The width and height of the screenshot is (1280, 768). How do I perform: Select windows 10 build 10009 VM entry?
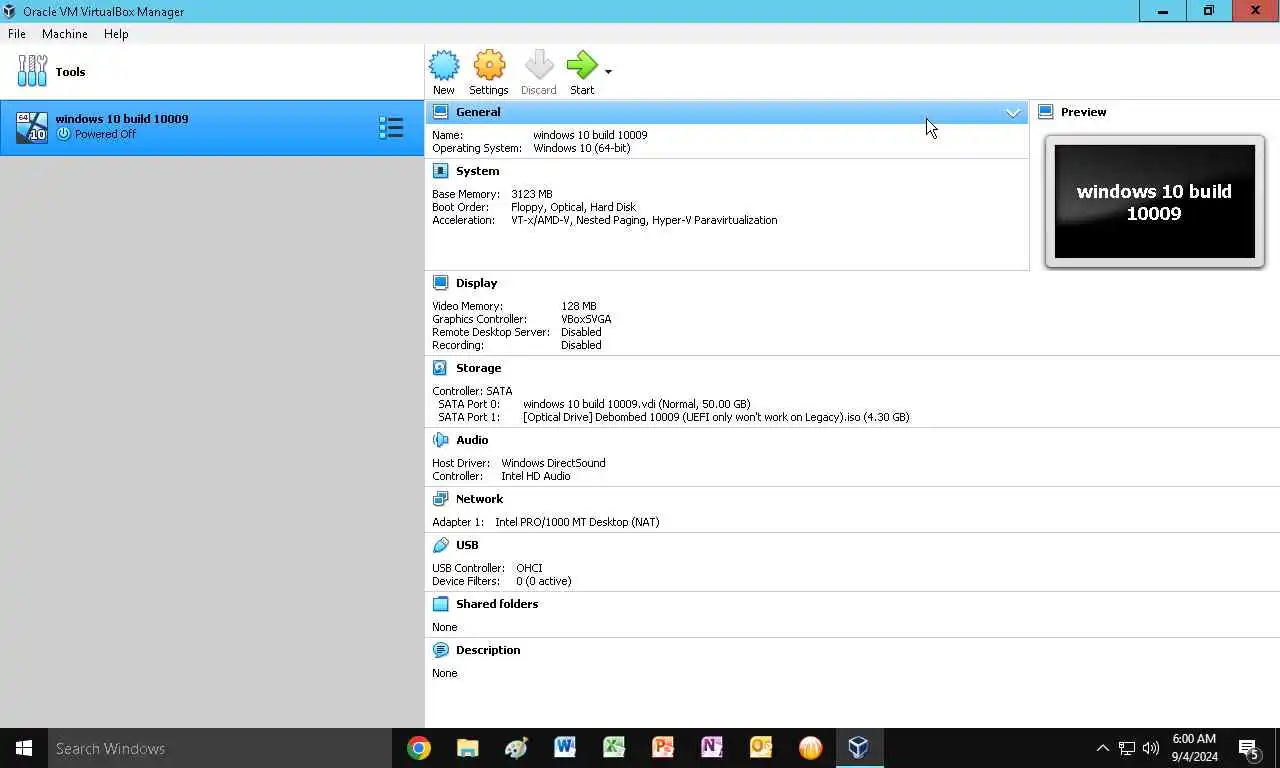coord(212,127)
